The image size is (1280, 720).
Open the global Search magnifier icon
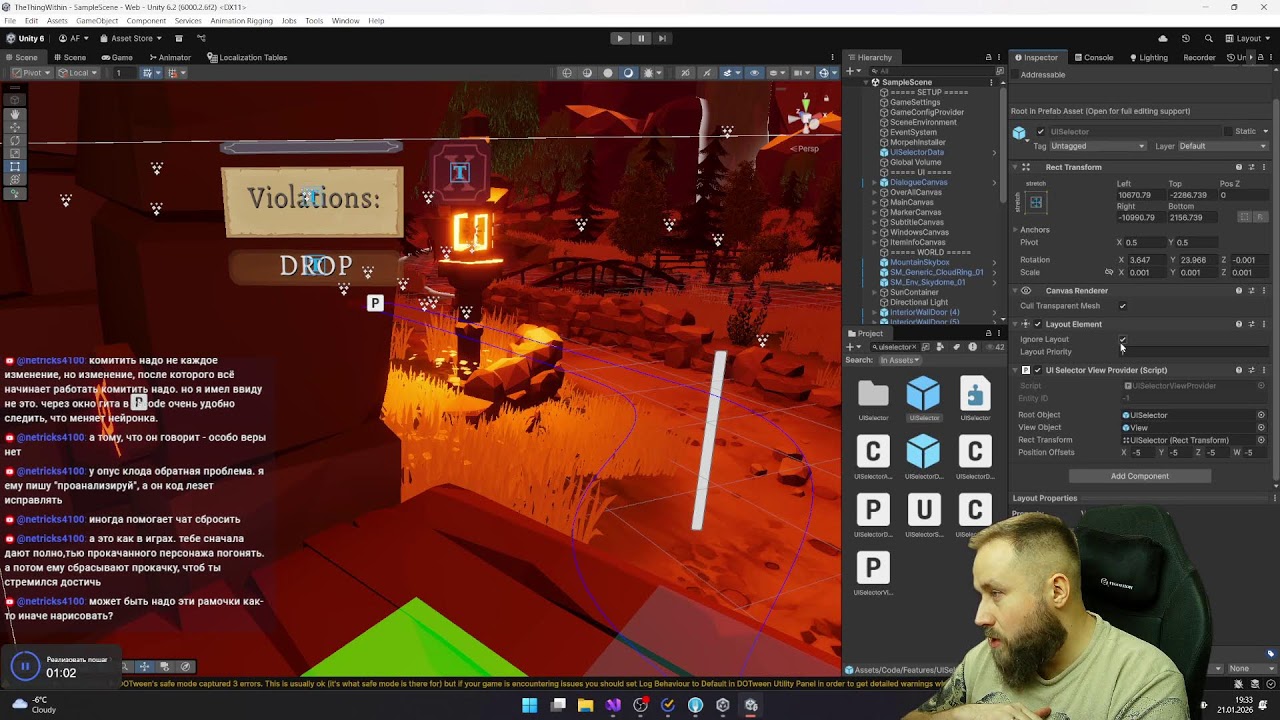[x=1209, y=38]
